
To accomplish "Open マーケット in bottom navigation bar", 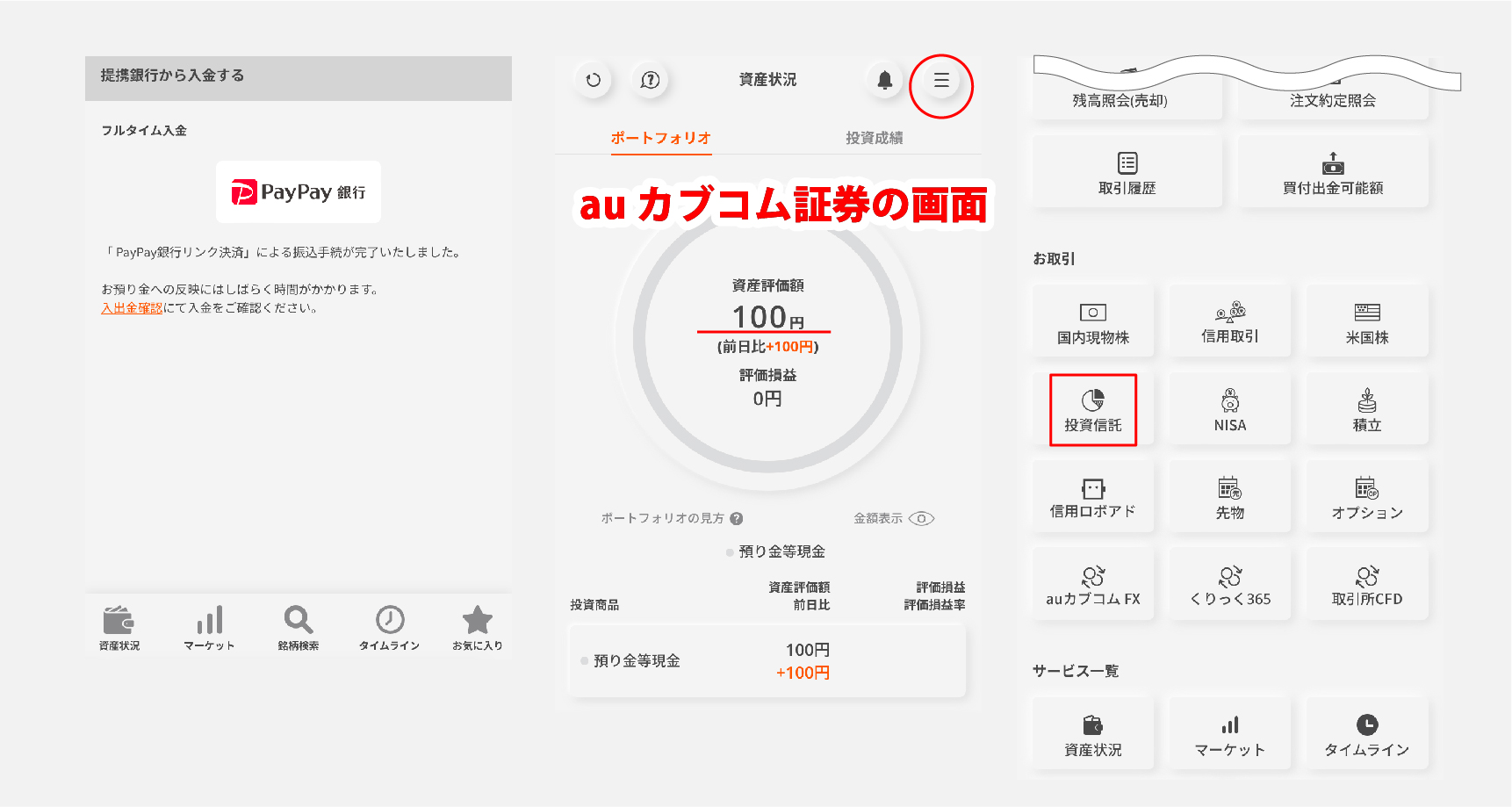I will pos(209,628).
